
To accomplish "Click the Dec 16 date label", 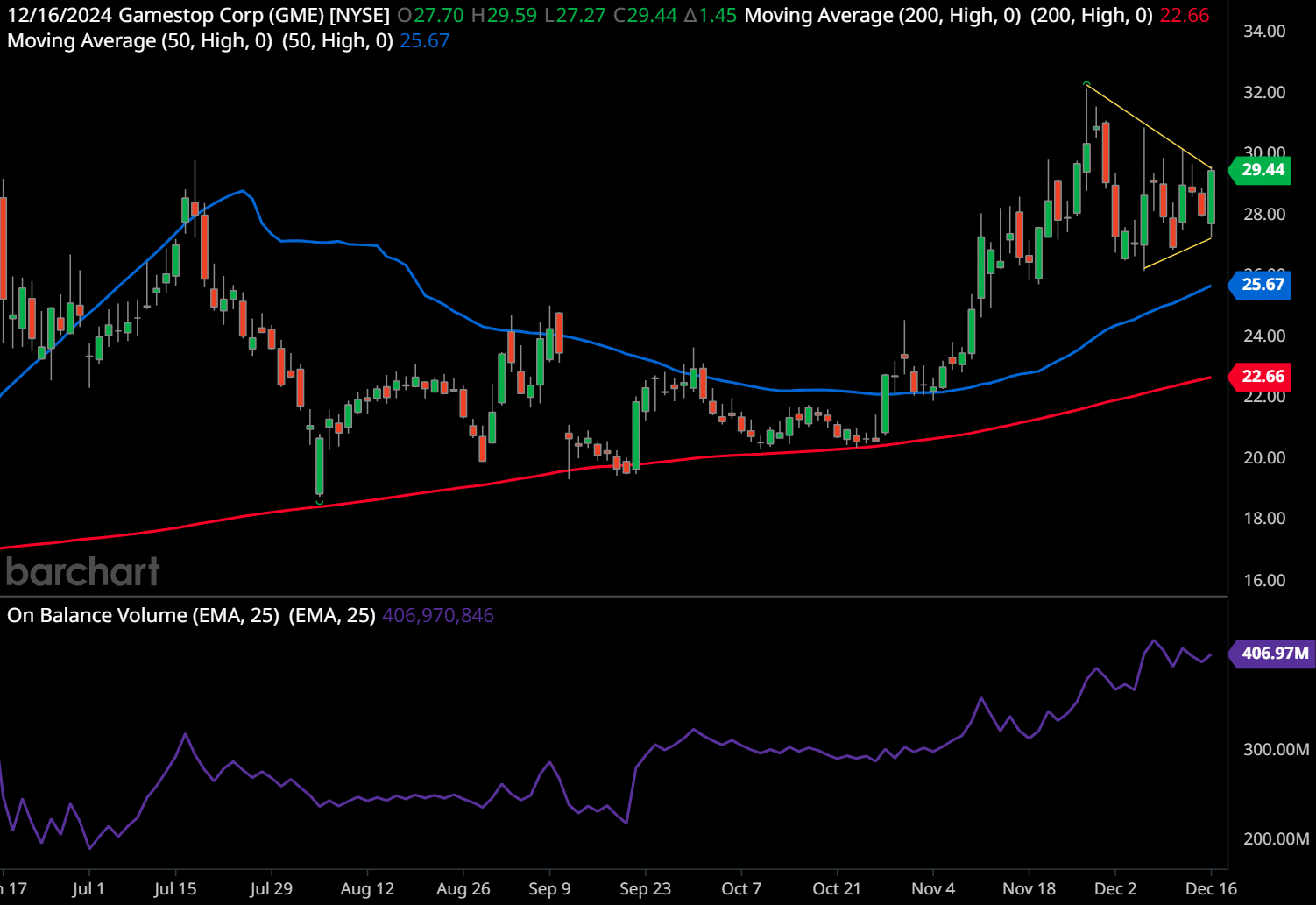I will click(x=1211, y=888).
